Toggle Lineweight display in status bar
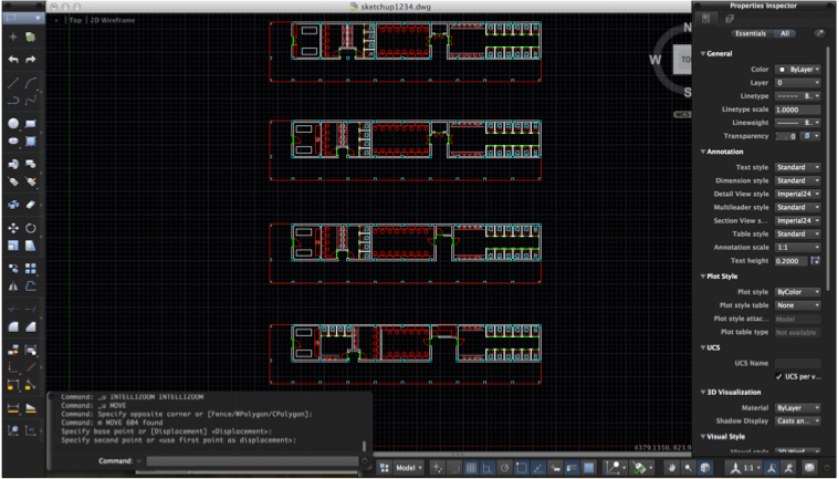Image resolution: width=839 pixels, height=479 pixels. pyautogui.click(x=571, y=468)
